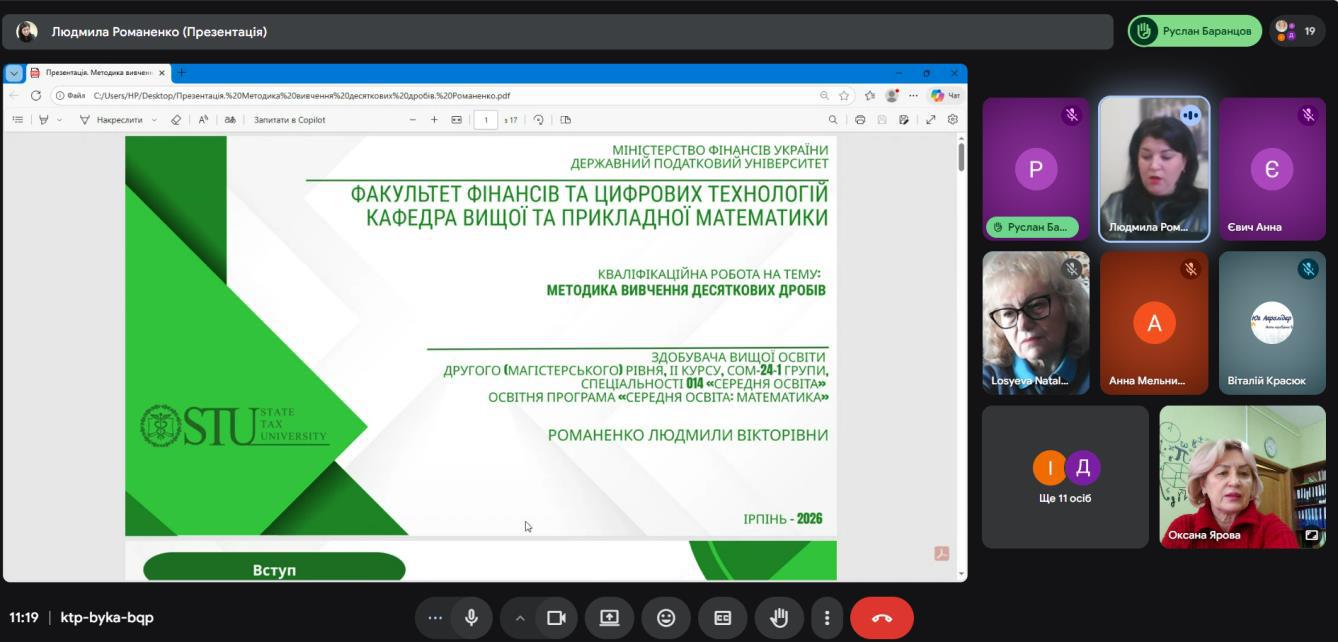1338x642 pixels.
Task: Toggle the camera on or off
Action: click(x=556, y=618)
